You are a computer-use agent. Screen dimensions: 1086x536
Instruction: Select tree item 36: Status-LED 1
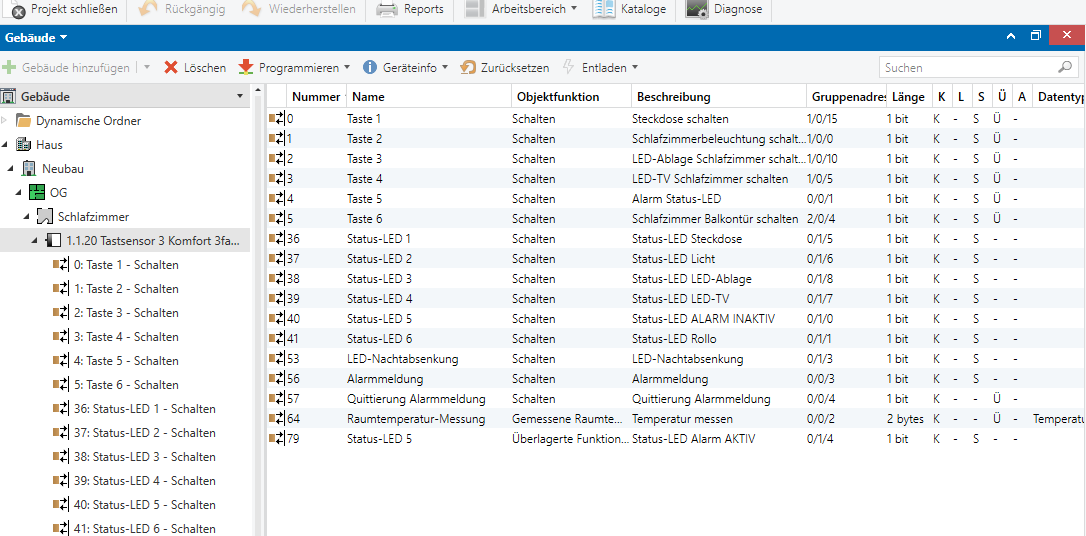(144, 409)
